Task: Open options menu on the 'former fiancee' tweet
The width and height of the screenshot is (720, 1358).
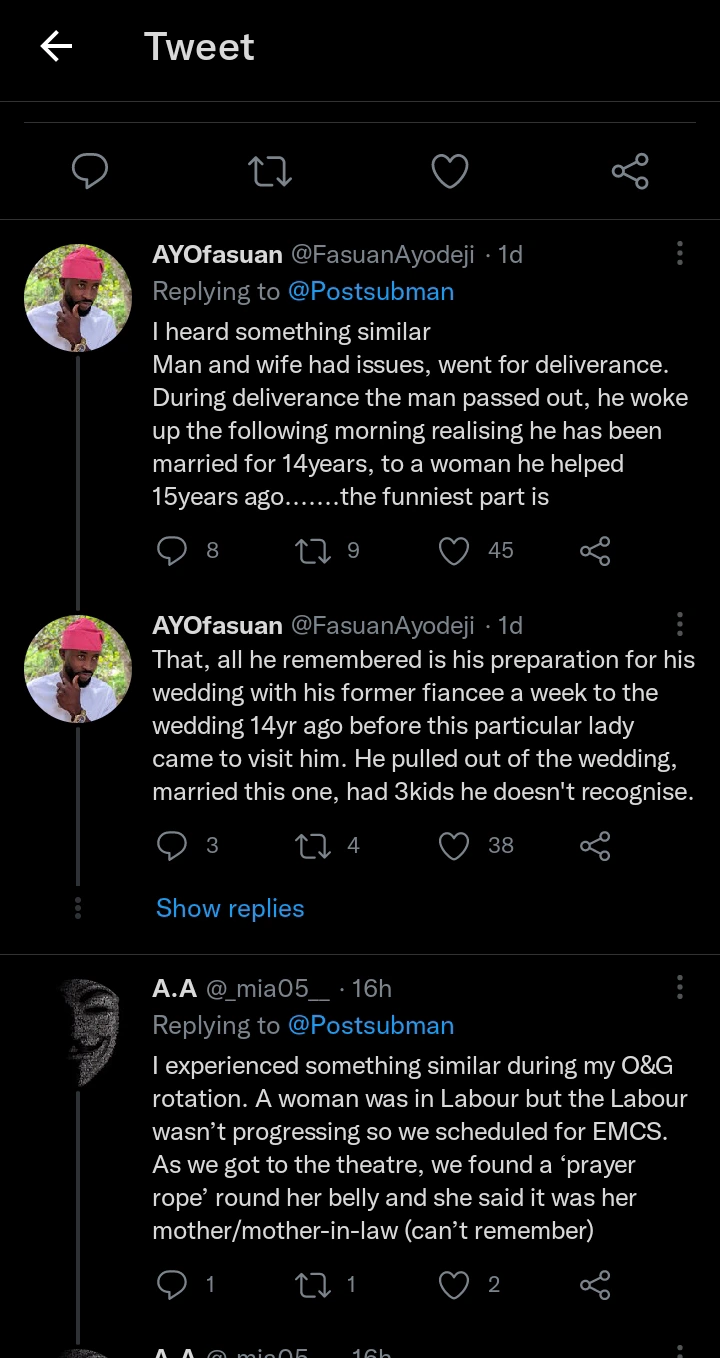Action: pyautogui.click(x=680, y=625)
